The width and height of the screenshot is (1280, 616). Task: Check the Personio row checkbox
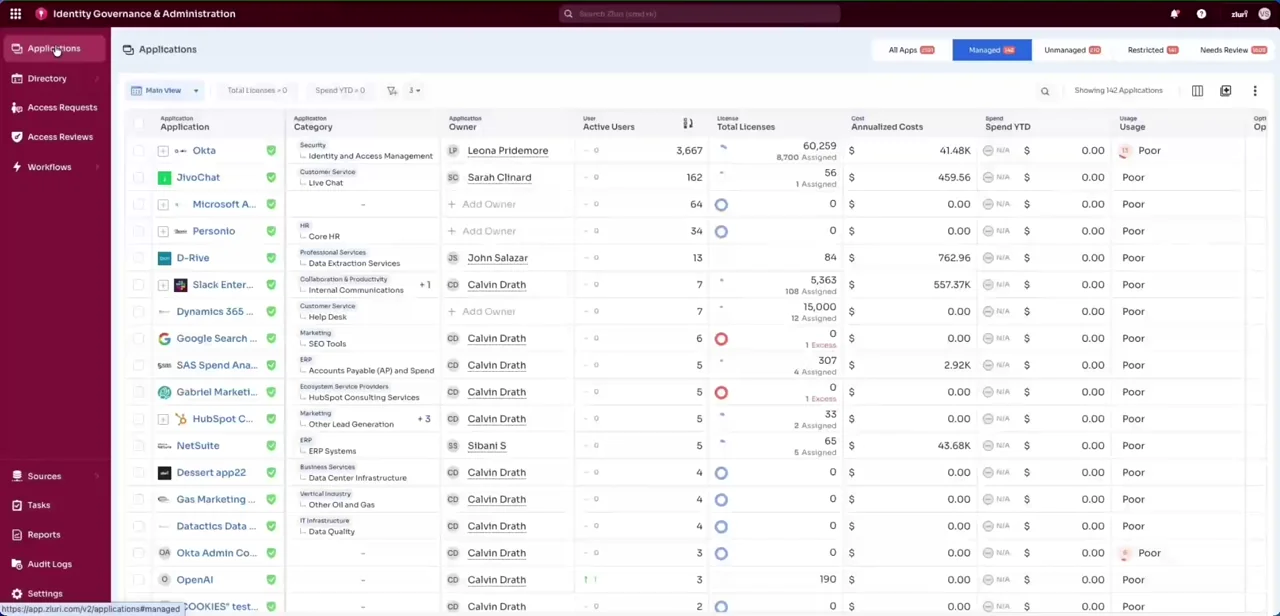tap(139, 231)
